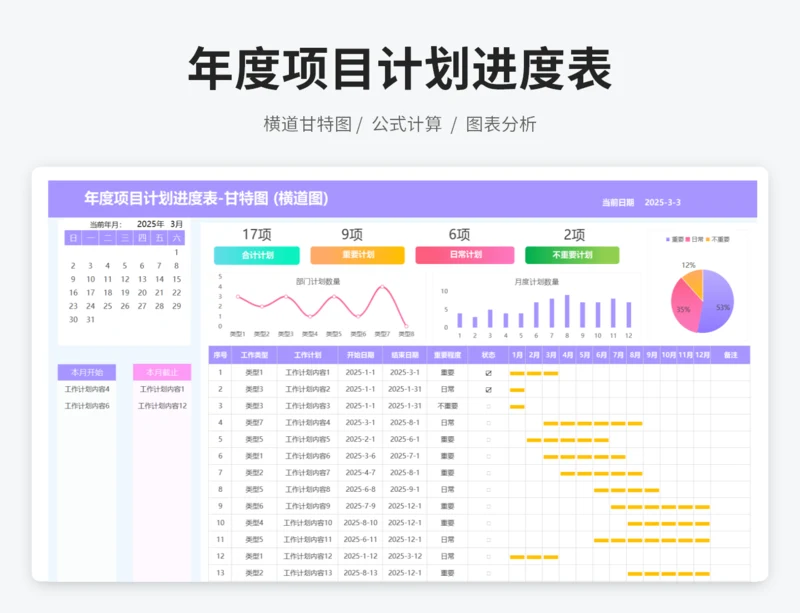Select the Gantt bar for row 2

(x=517, y=390)
